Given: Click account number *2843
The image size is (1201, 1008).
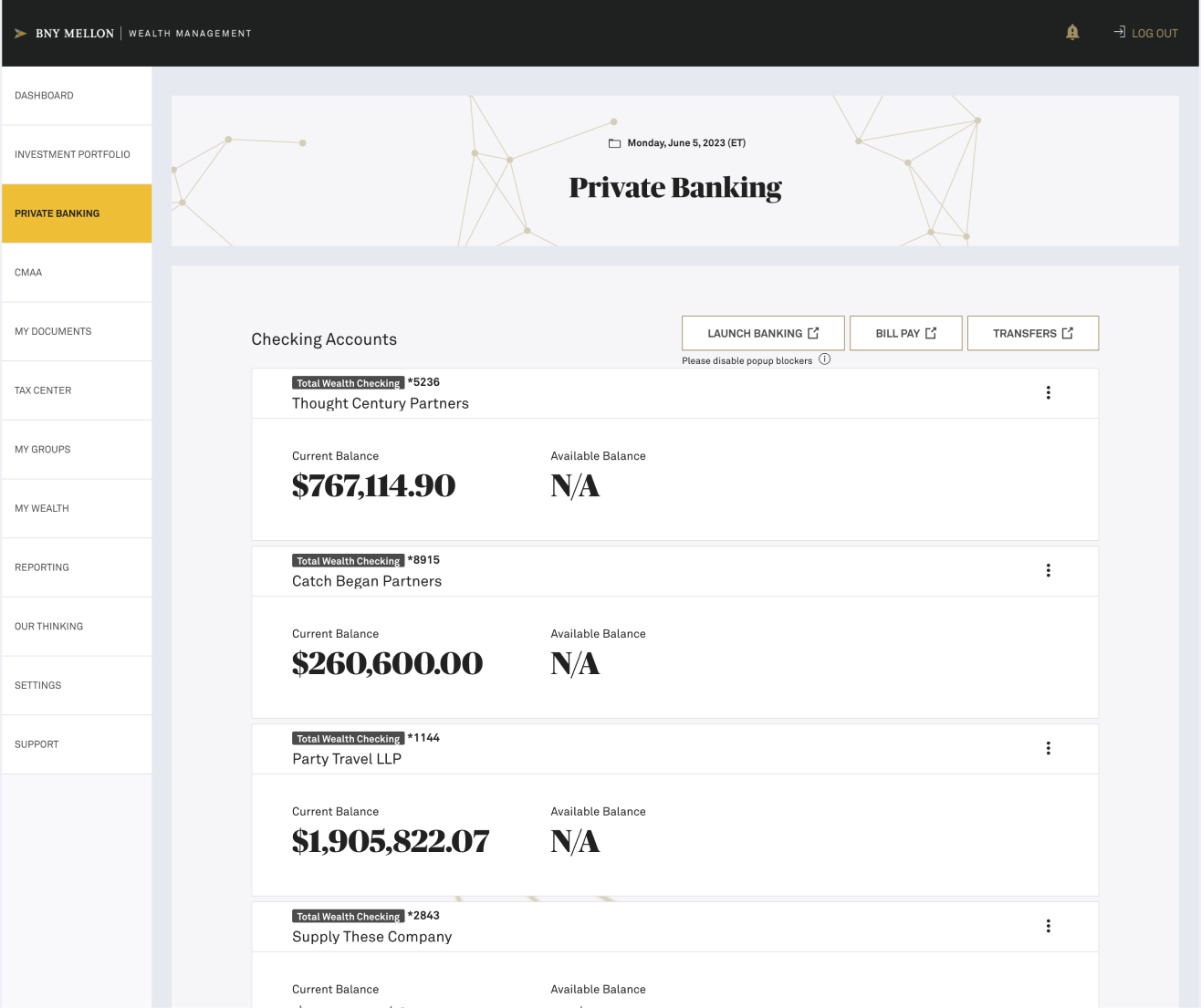Looking at the screenshot, I should point(423,916).
